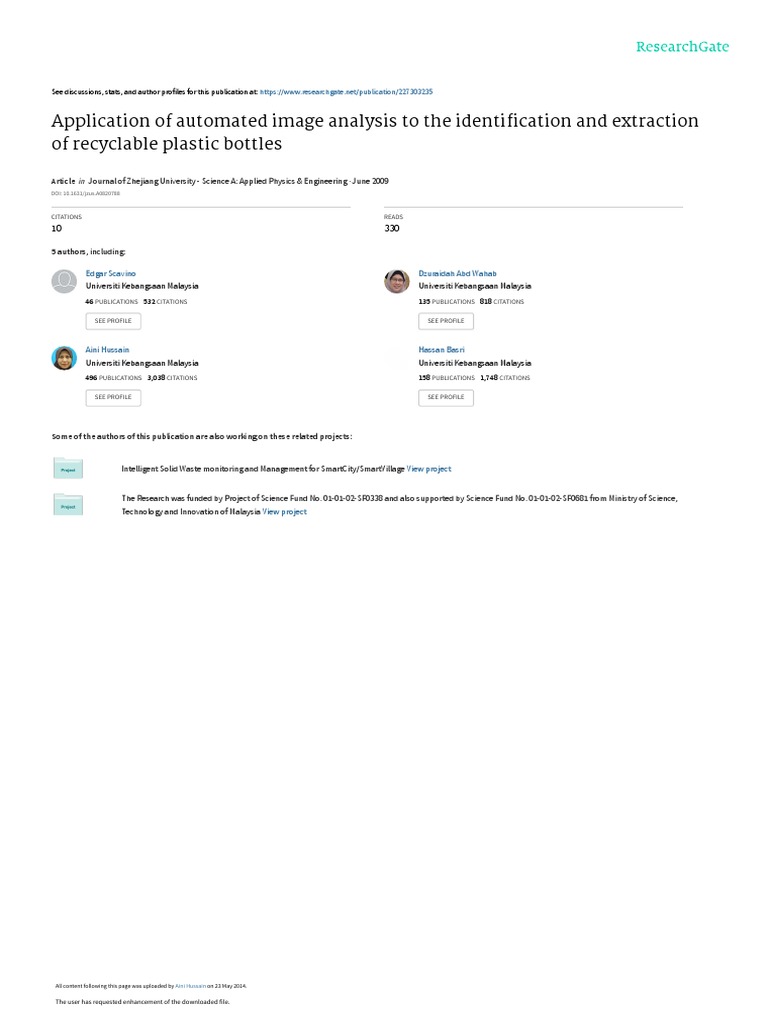Click the article title heading
The height and width of the screenshot is (1024, 768).
[375, 132]
